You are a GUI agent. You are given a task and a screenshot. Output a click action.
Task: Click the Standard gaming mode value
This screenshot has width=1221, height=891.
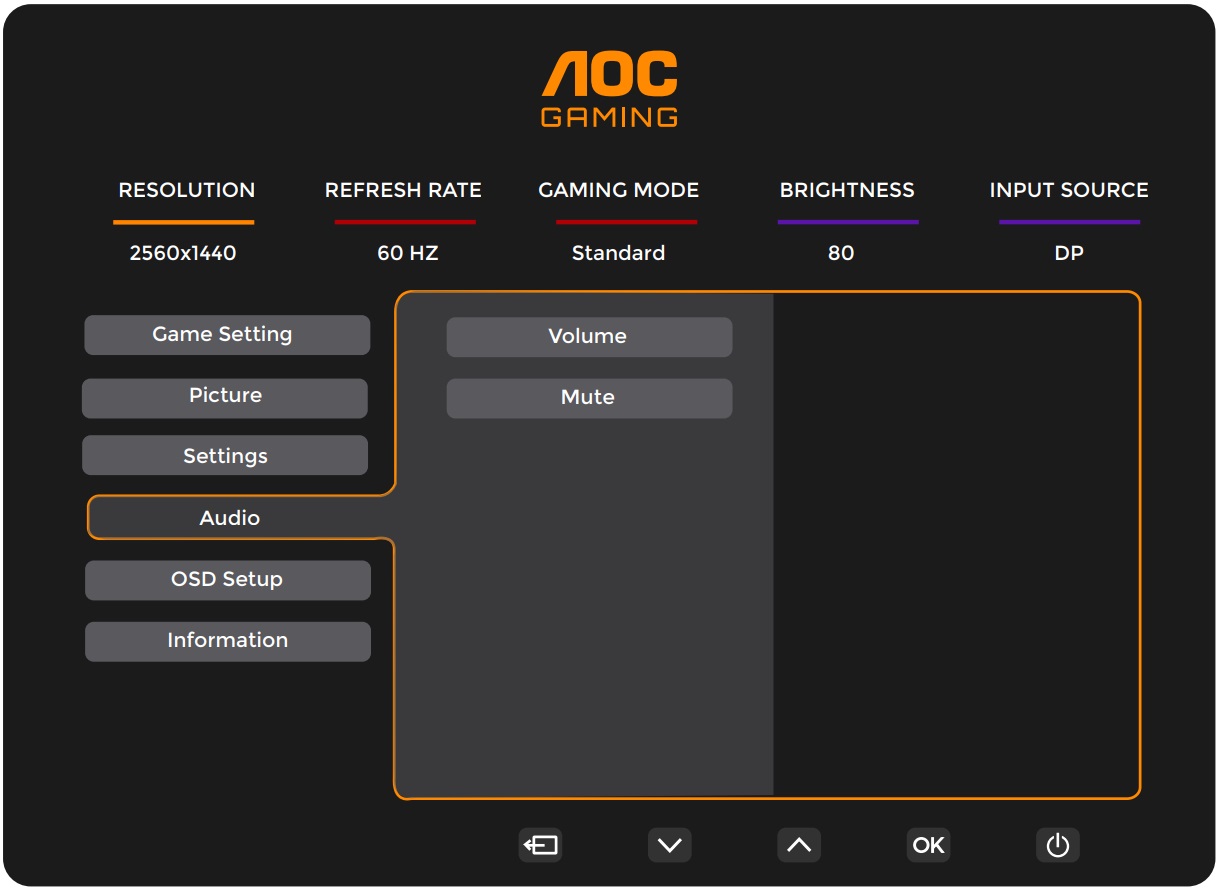618,253
